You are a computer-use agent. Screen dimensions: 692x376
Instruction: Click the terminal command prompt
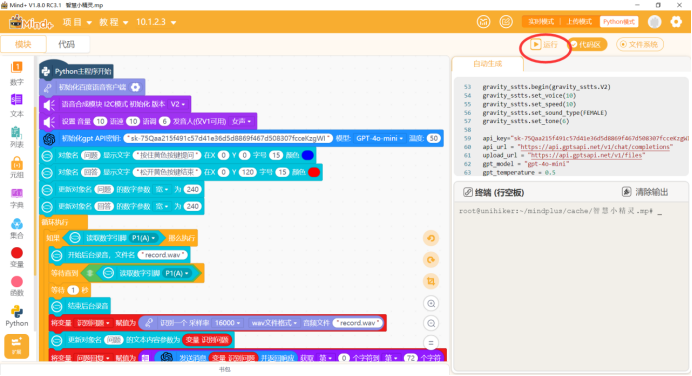click(560, 211)
